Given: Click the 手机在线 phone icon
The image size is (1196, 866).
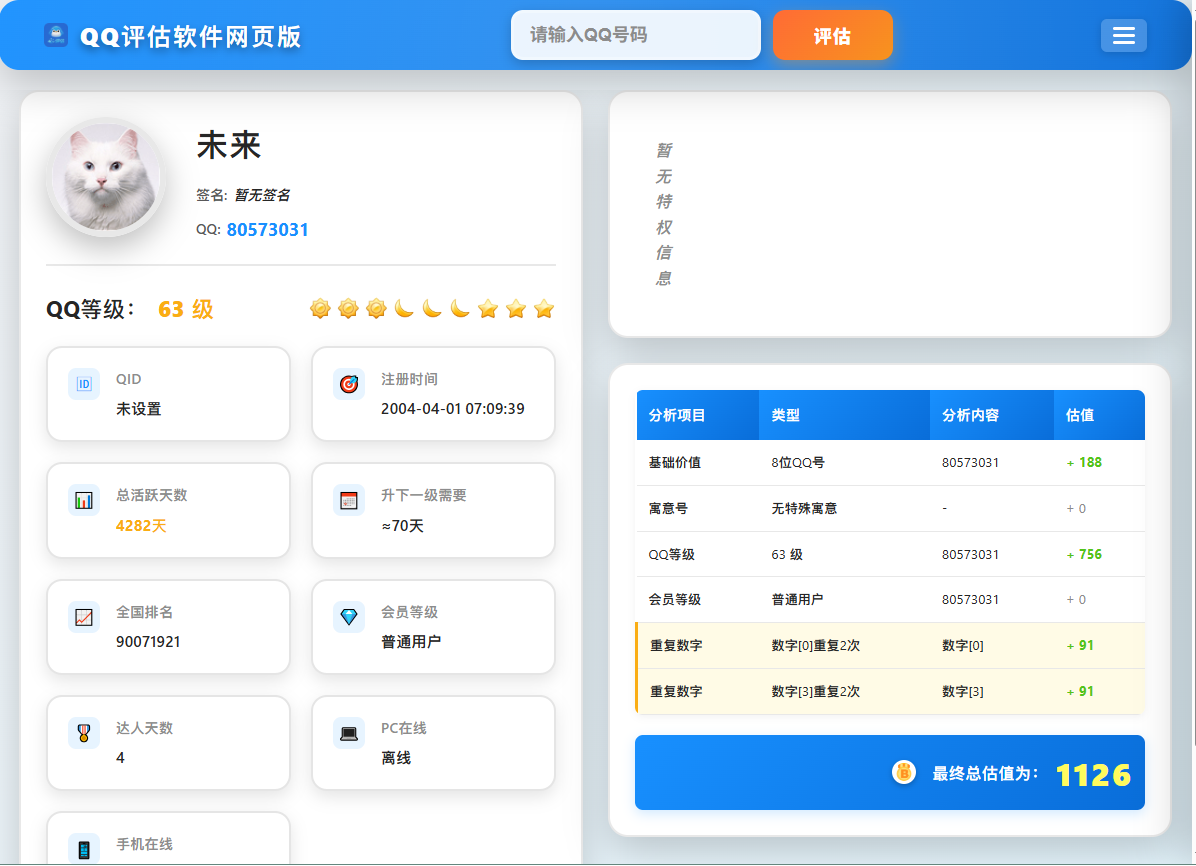Looking at the screenshot, I should 84,849.
